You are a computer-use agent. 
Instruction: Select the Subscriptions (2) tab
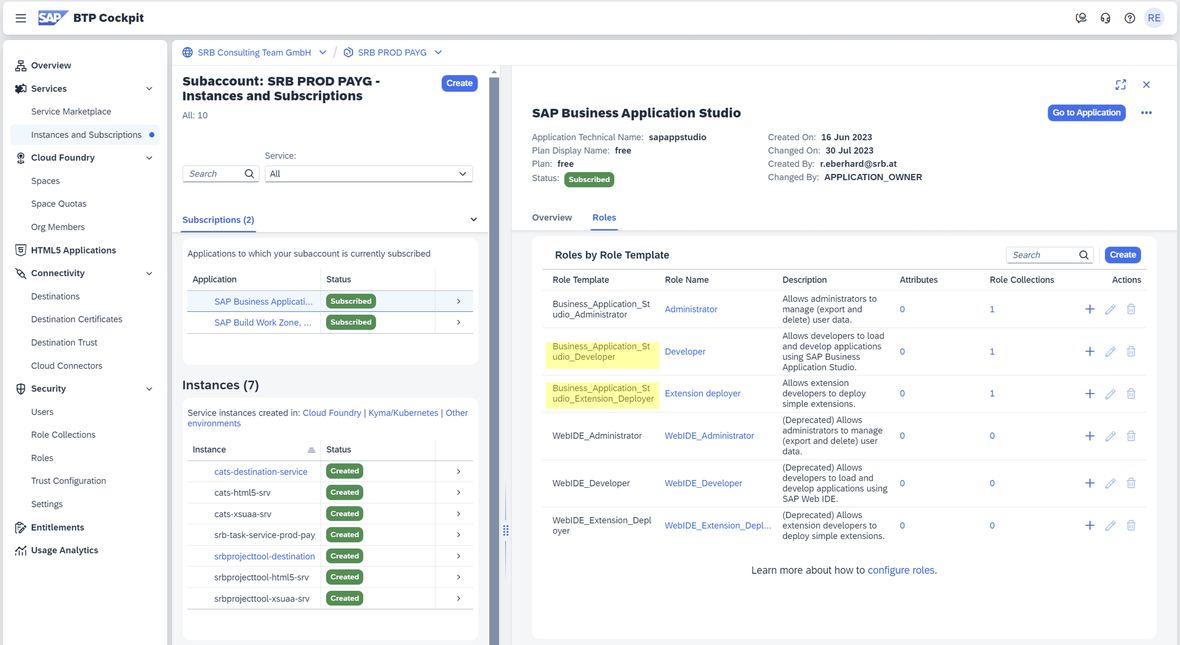click(218, 220)
